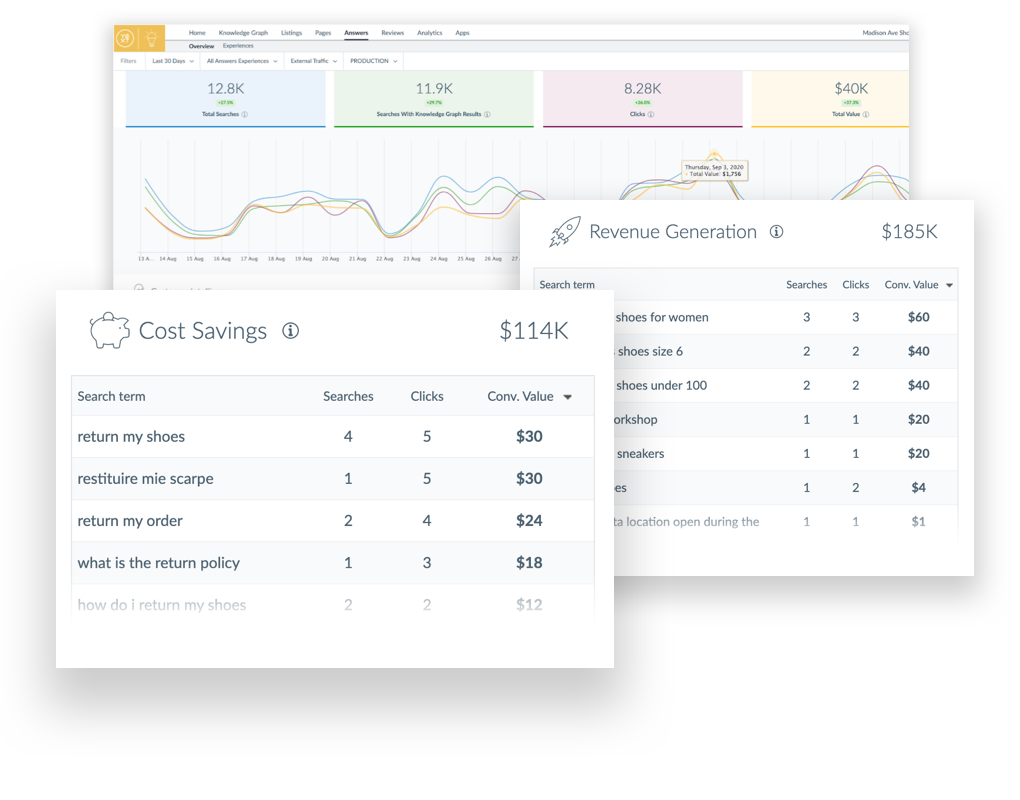
Task: Open the Analytics tab
Action: click(x=429, y=33)
